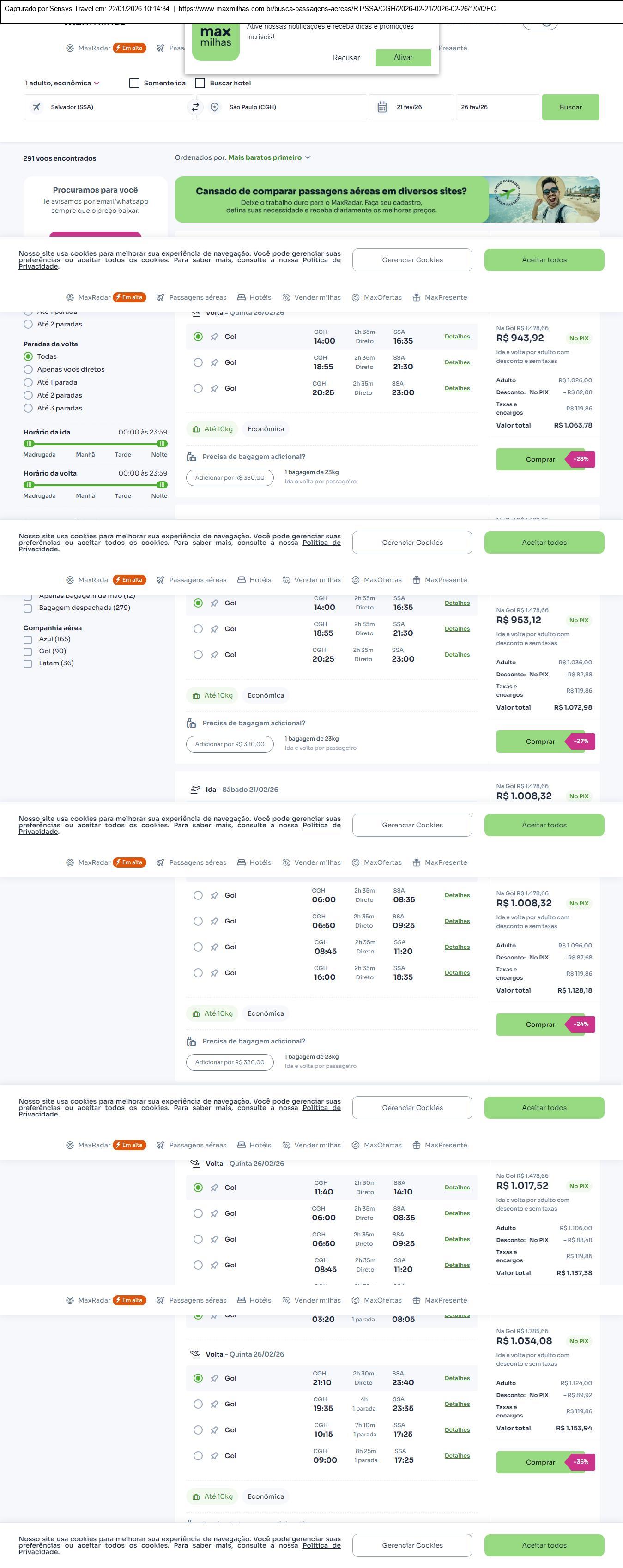Swap origin and destination airports

click(195, 107)
